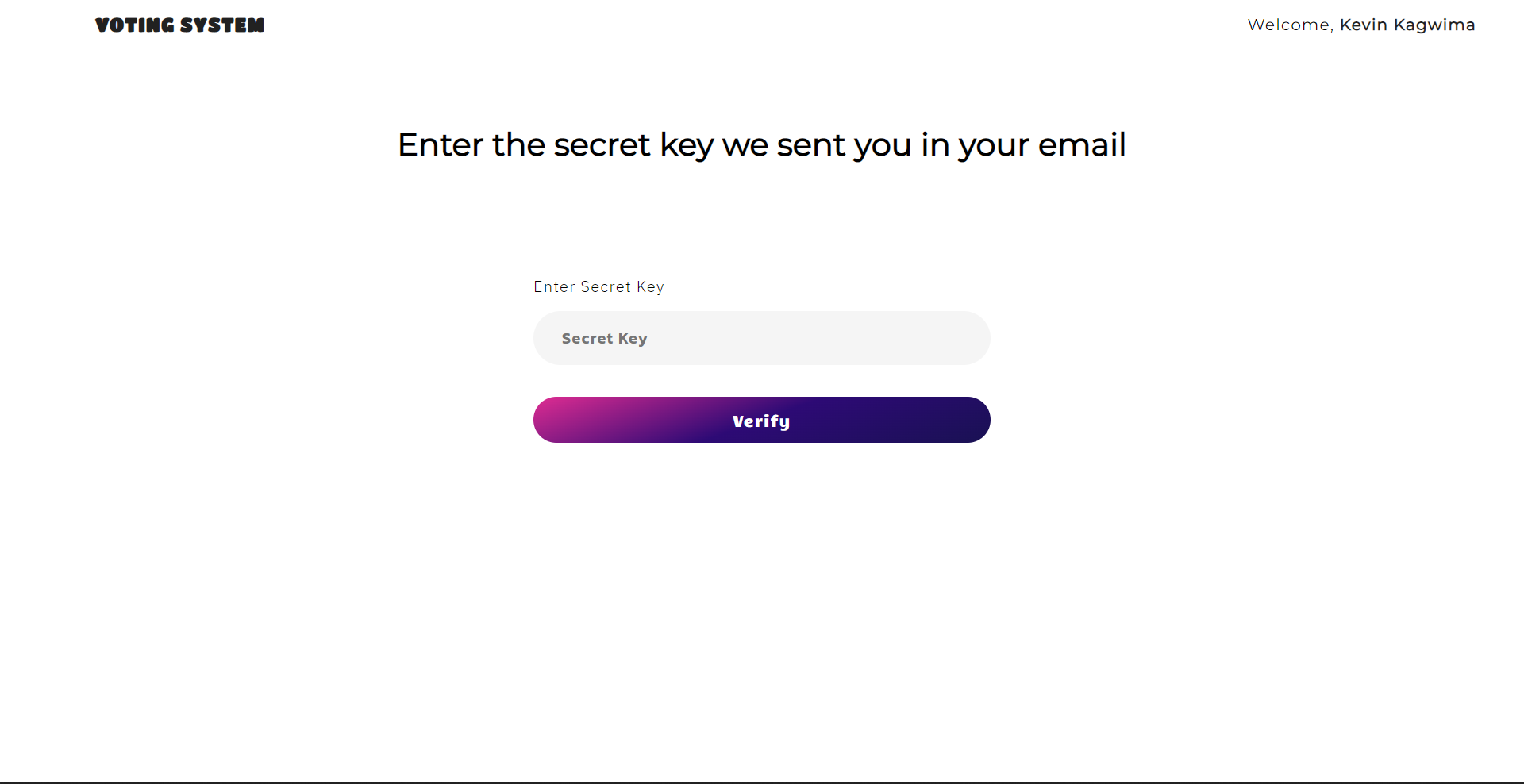Click the Welcome, Kevin Kagwima text
1524x784 pixels.
click(1360, 25)
